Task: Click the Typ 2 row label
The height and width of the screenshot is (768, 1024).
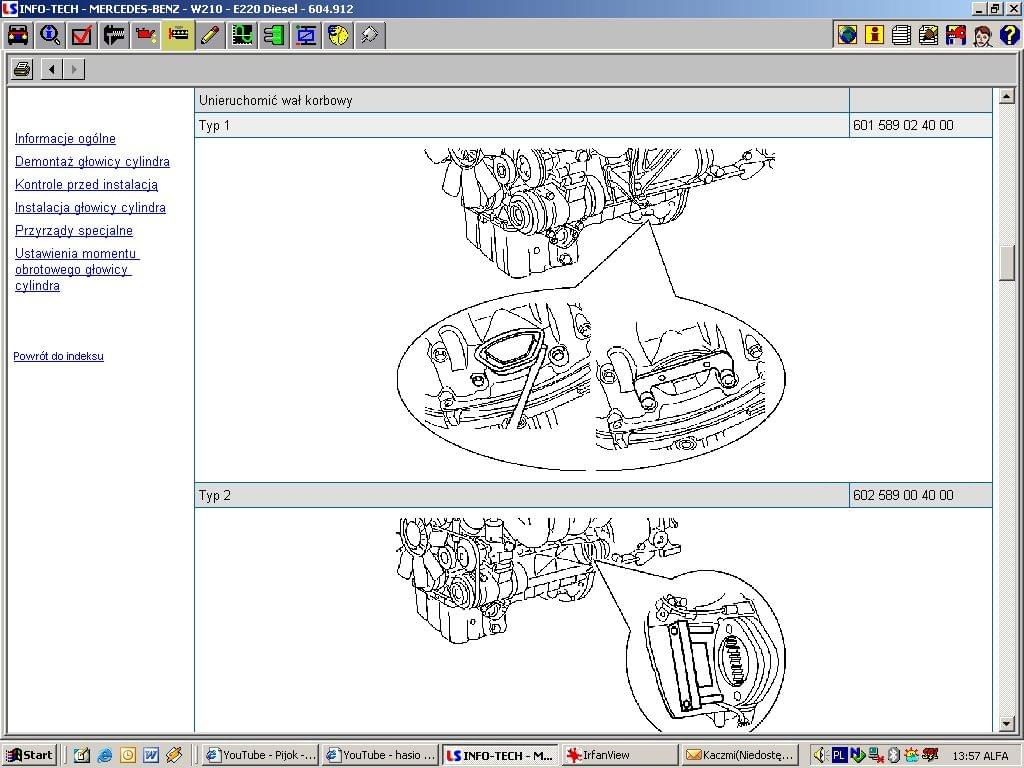Action: pos(215,495)
